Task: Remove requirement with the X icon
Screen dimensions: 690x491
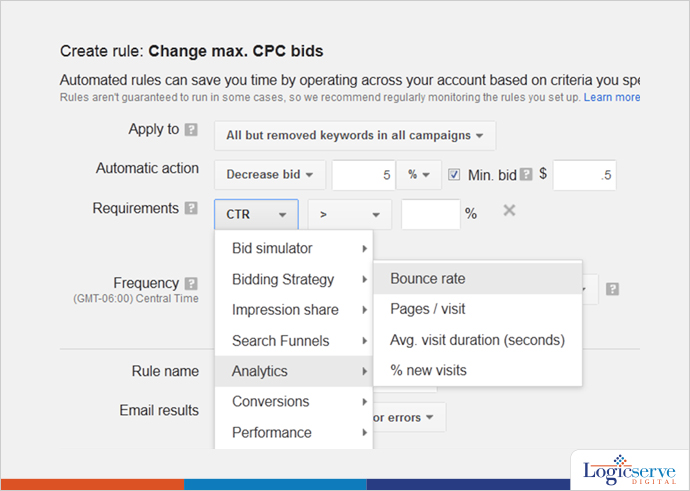Action: click(509, 211)
